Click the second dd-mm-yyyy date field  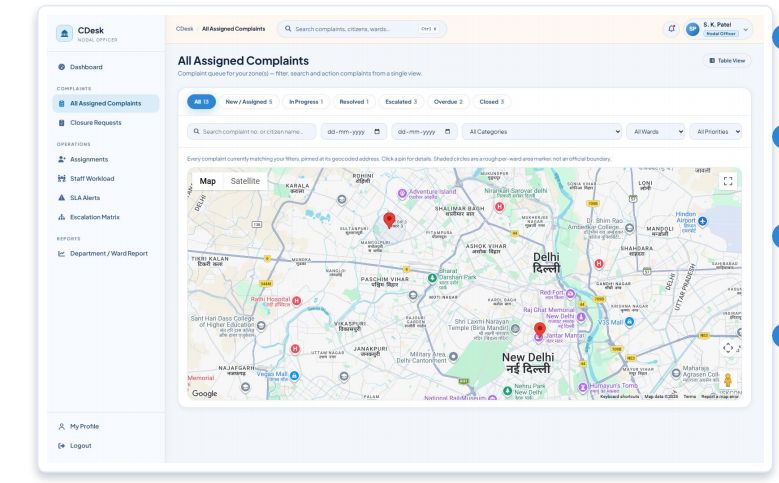pos(424,132)
